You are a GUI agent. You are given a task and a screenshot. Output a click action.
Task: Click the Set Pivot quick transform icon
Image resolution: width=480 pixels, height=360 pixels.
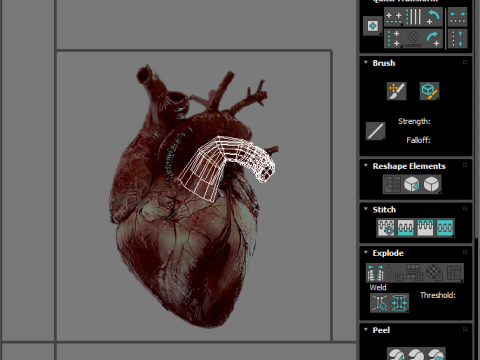[x=372, y=26]
